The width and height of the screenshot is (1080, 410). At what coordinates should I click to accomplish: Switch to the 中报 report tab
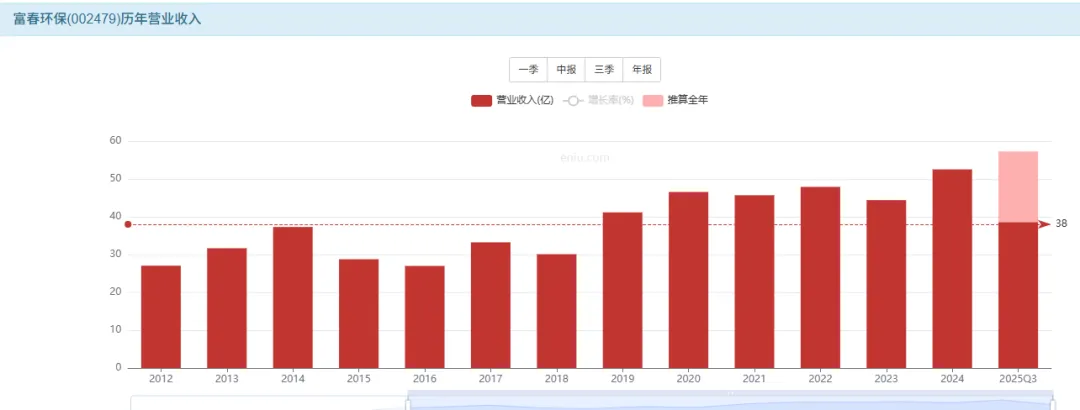click(566, 70)
